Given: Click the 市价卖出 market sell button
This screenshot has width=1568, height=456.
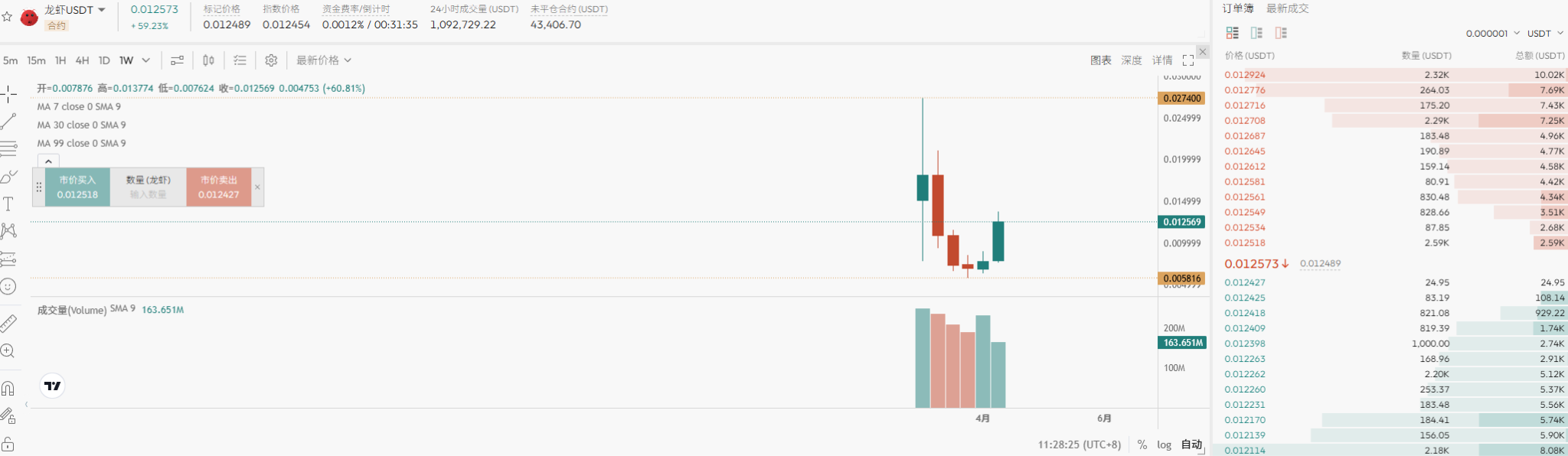Looking at the screenshot, I should click(219, 187).
